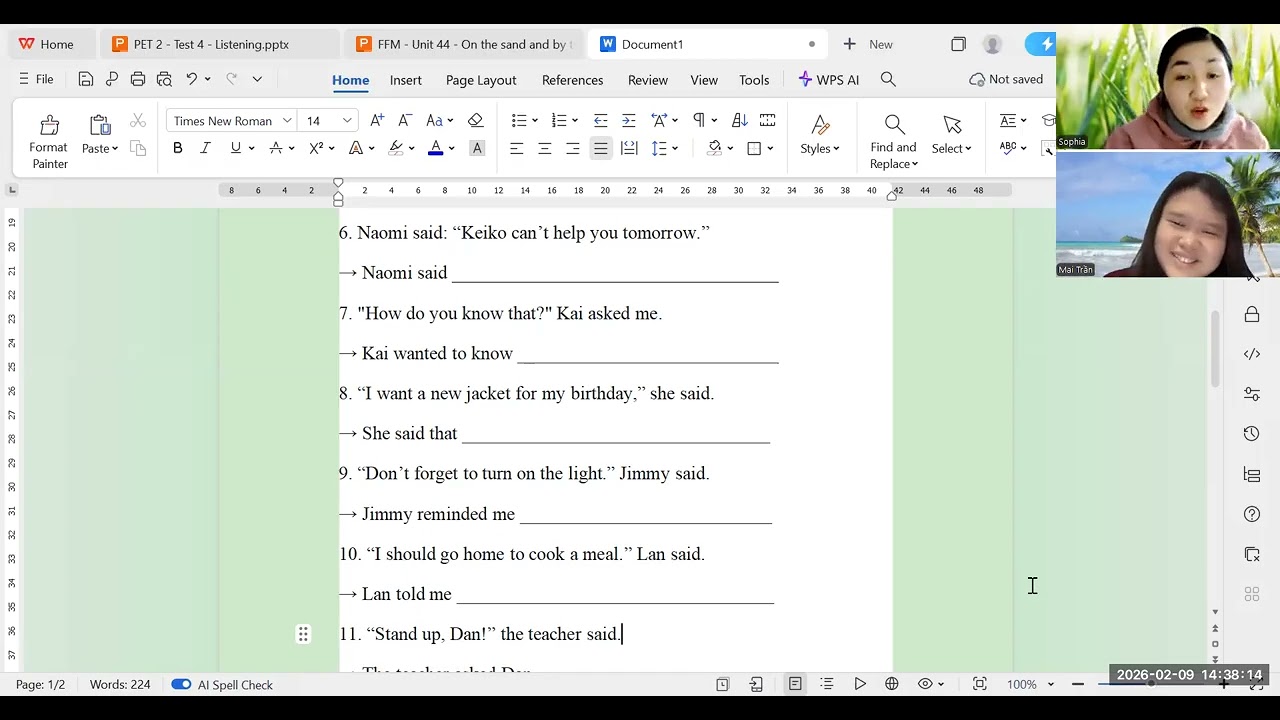Open the help question mark in sidebar
Viewport: 1280px width, 720px height.
[x=1252, y=514]
